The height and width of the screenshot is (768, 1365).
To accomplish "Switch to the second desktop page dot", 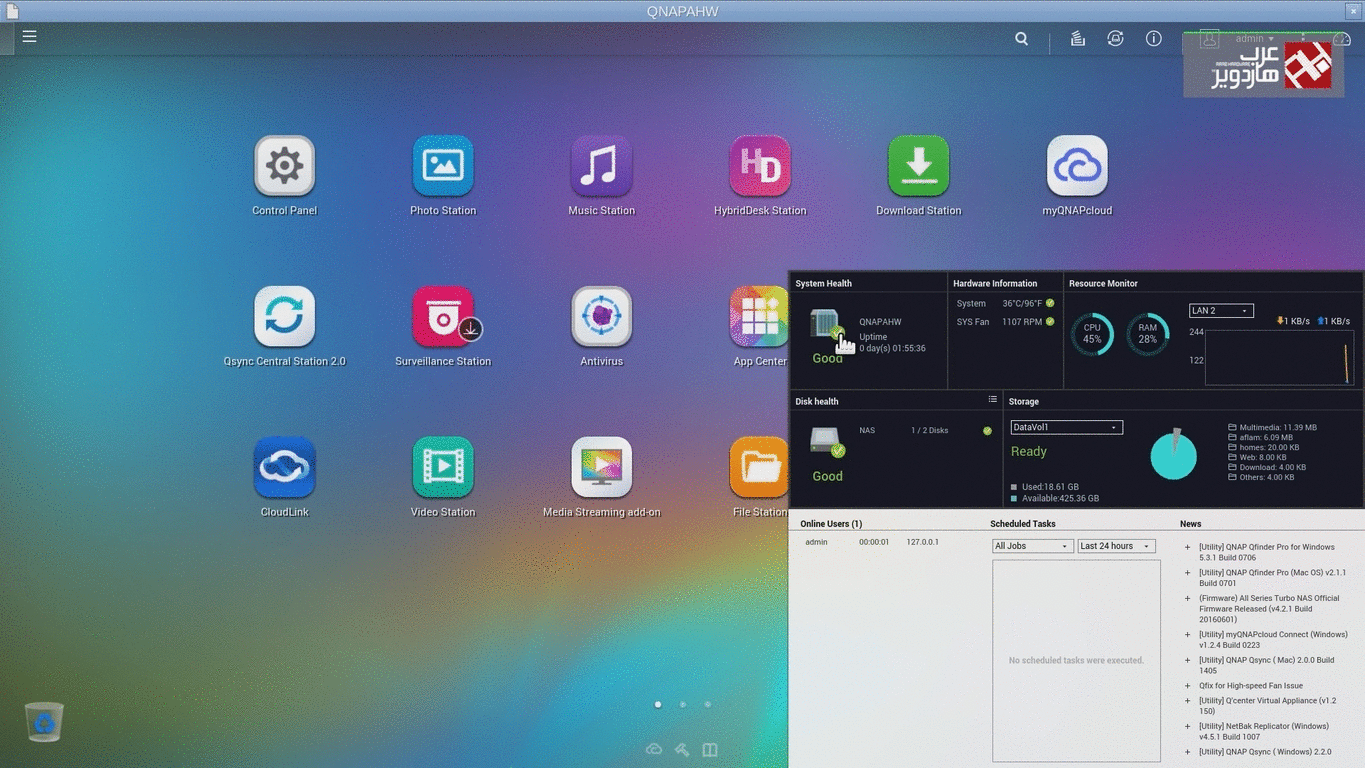I will [x=683, y=704].
